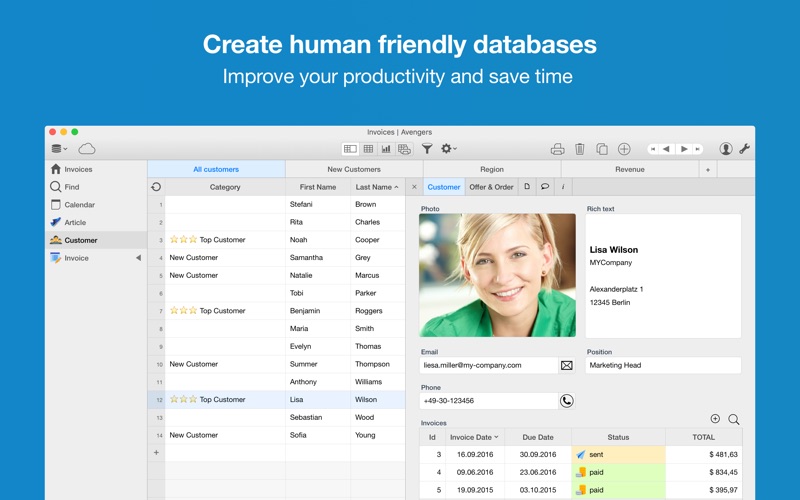Viewport: 800px width, 500px height.
Task: Sort invoices by Status header
Action: [618, 437]
